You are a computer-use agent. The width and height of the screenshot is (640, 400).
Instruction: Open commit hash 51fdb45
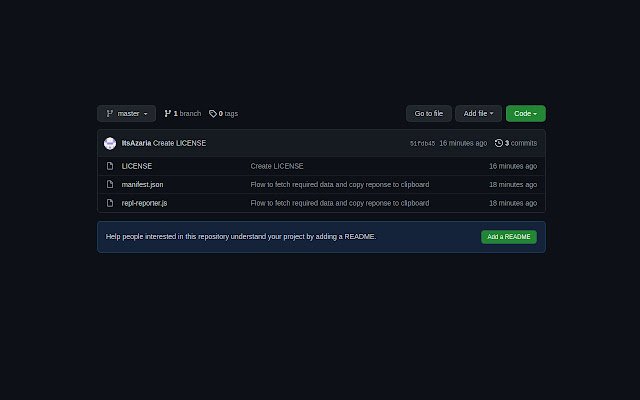click(422, 144)
